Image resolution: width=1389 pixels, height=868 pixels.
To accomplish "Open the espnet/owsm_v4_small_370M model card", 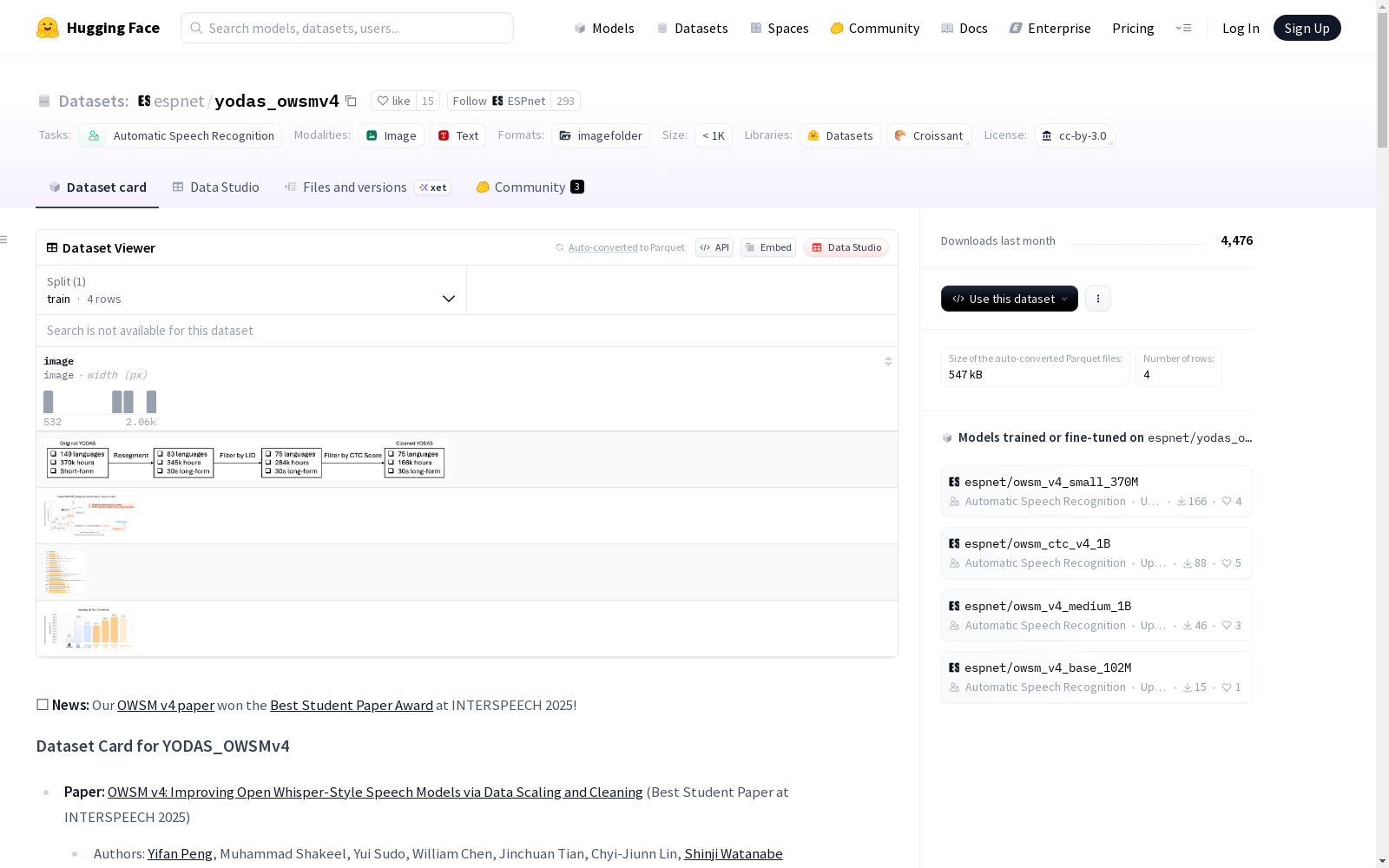I will [x=1096, y=491].
